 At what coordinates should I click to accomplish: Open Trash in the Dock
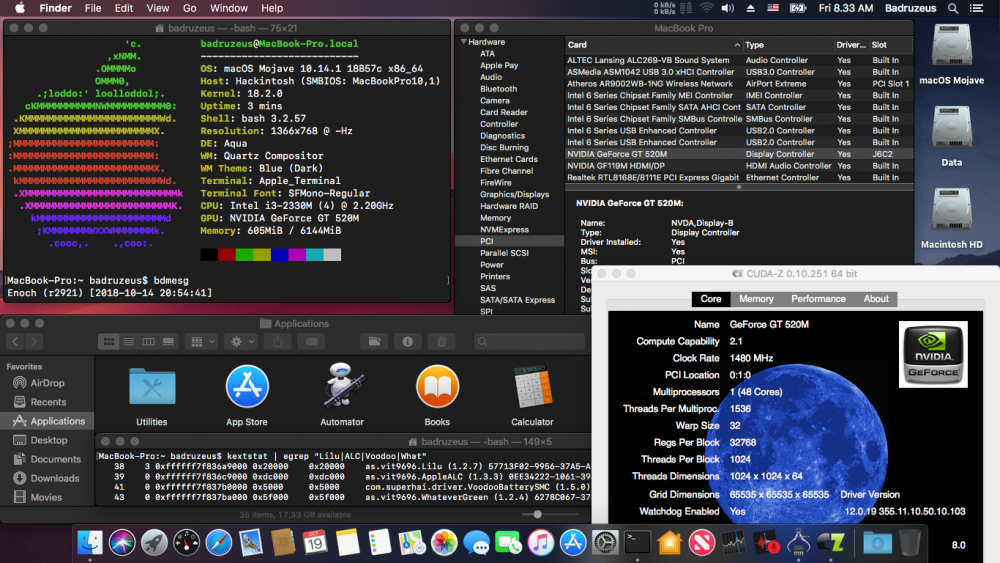(x=910, y=543)
